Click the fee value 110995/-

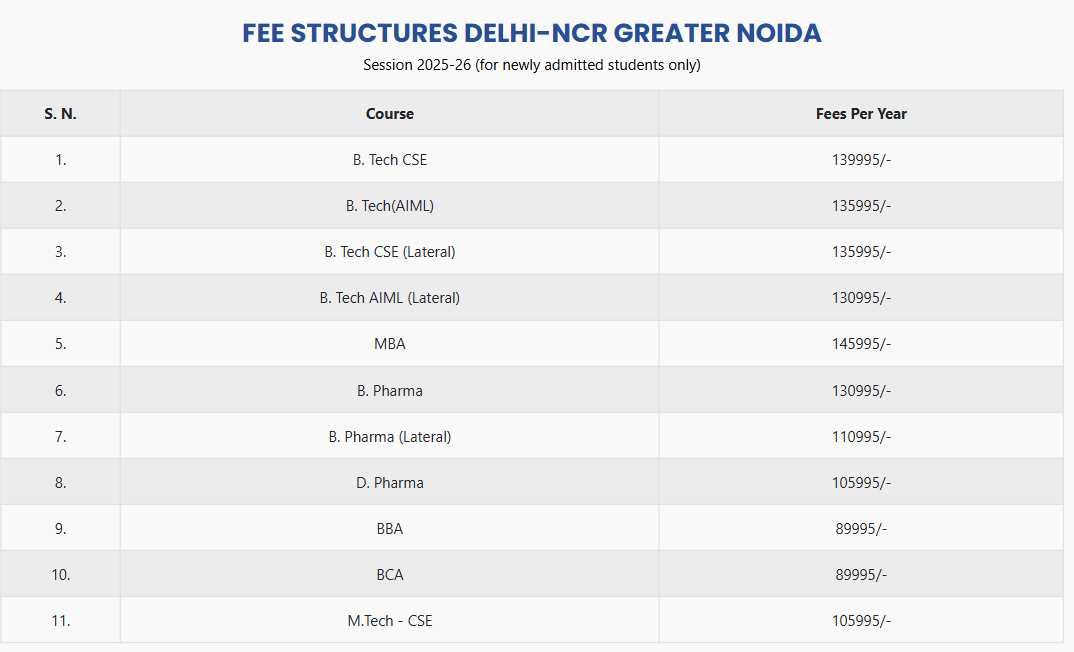[x=861, y=436]
